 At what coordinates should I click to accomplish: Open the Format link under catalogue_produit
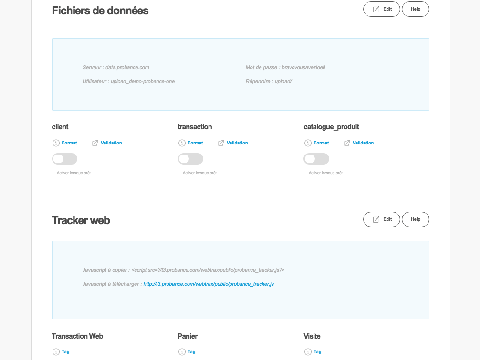[321, 143]
